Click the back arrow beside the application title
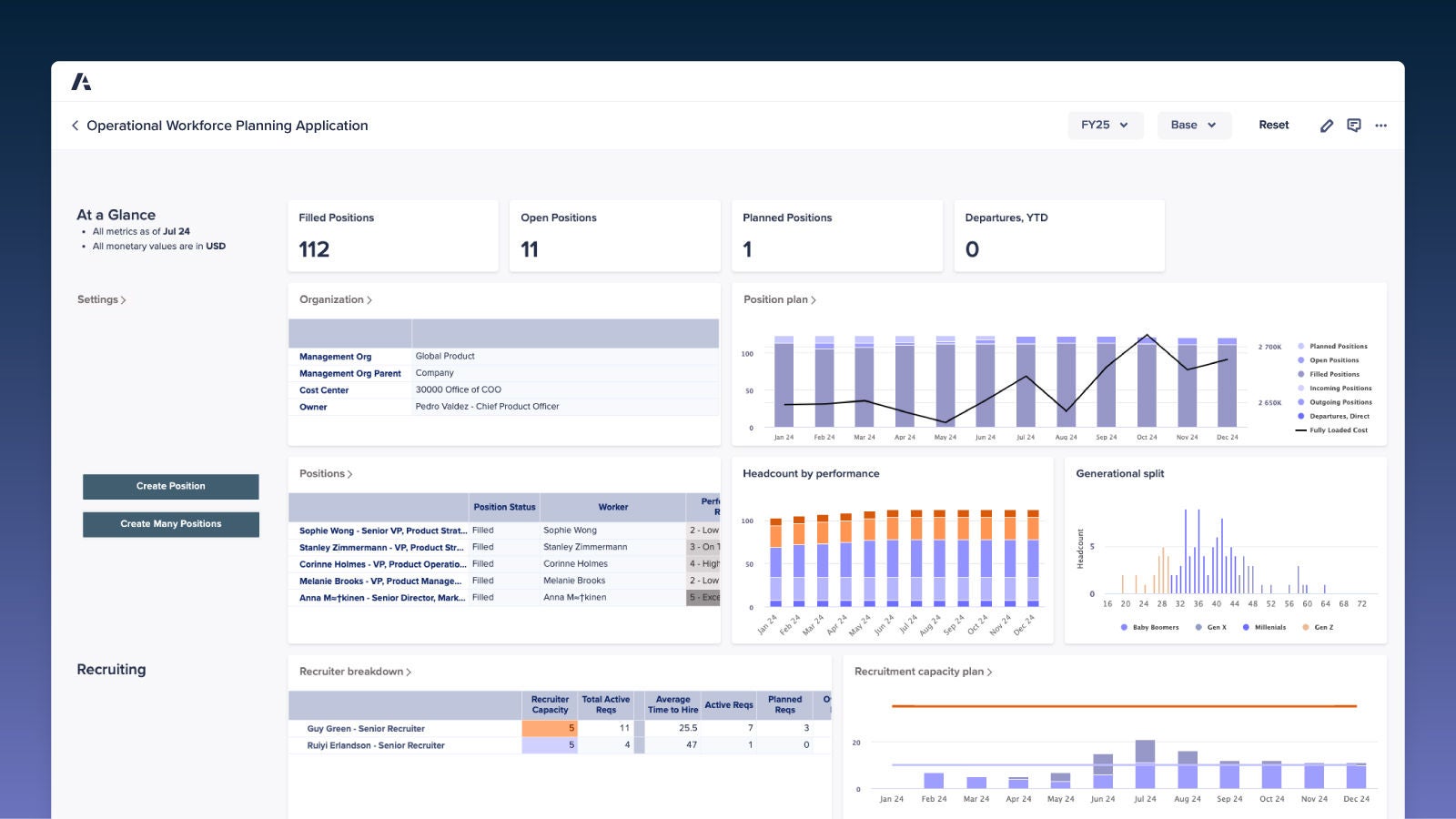 (75, 126)
